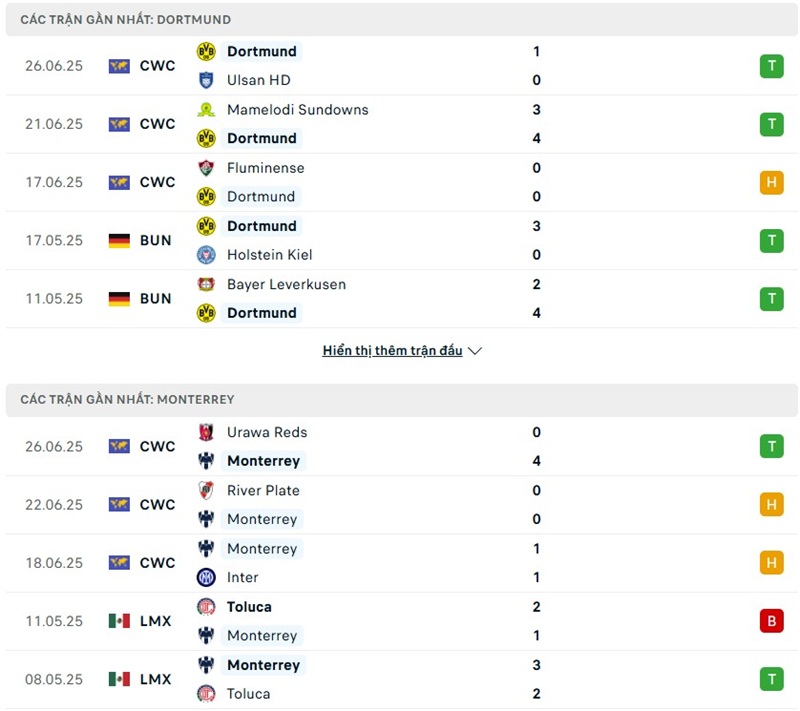The height and width of the screenshot is (711, 800).
Task: Click the Mamelodi Sundowns team logo
Action: click(206, 110)
